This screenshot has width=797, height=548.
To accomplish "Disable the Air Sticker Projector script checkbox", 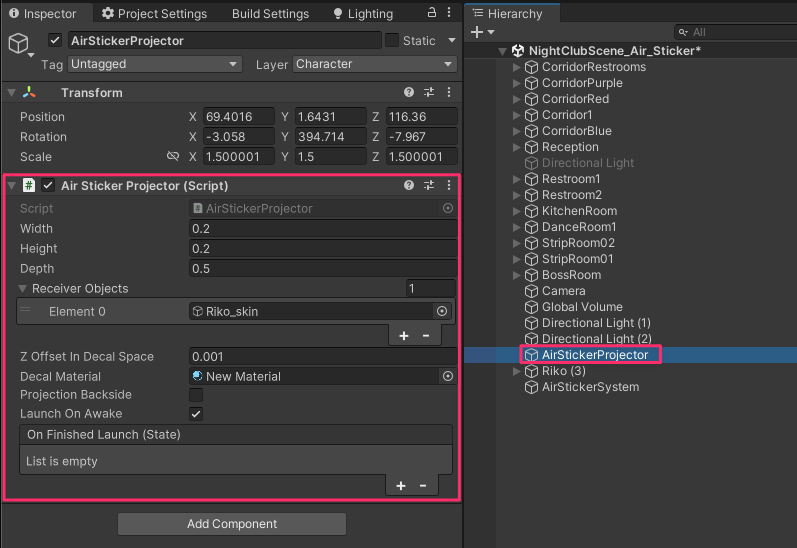I will pos(48,185).
